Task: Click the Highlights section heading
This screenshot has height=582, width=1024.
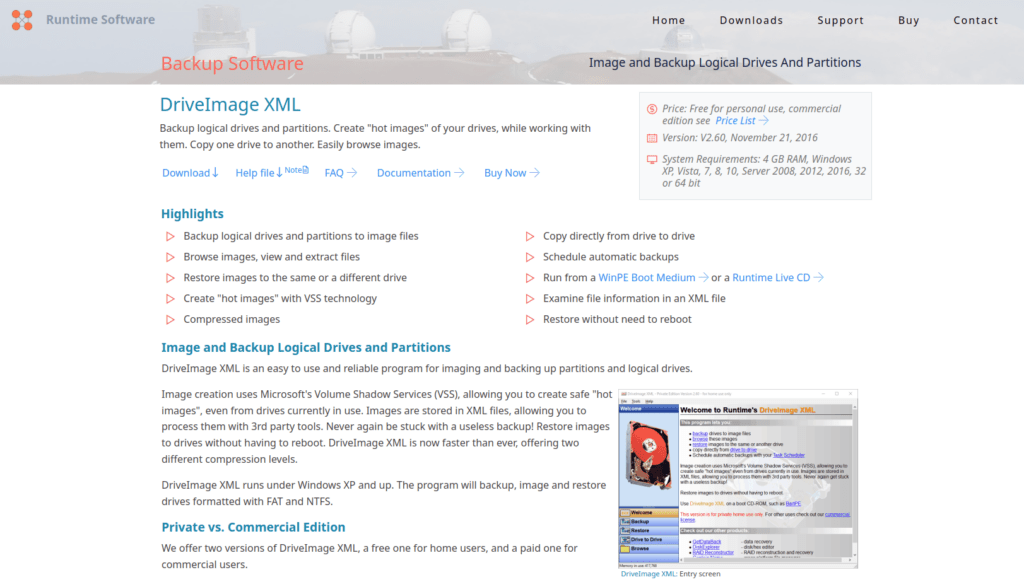Action: click(192, 214)
